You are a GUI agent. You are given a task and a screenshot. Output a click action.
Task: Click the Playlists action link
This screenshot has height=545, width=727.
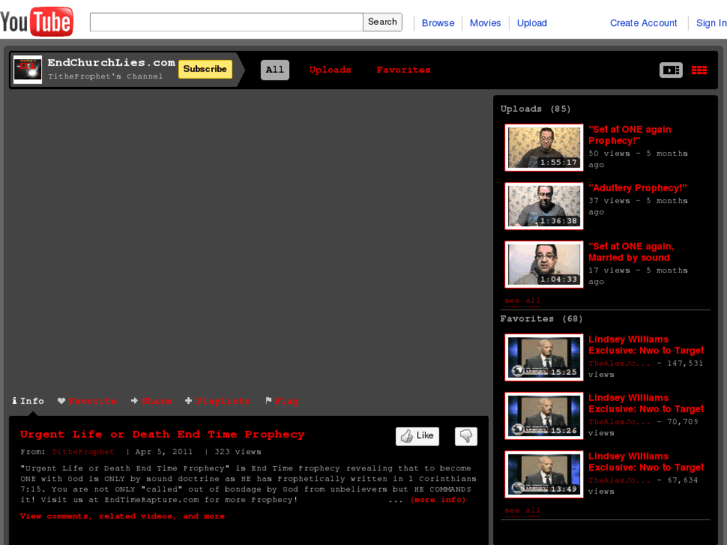pyautogui.click(x=223, y=401)
